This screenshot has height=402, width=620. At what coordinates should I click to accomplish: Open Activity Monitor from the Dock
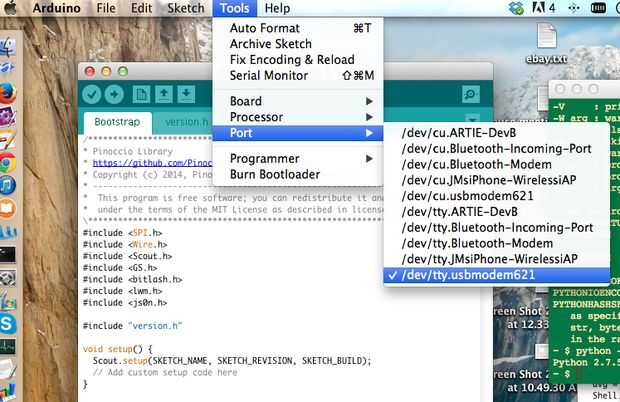[8, 347]
